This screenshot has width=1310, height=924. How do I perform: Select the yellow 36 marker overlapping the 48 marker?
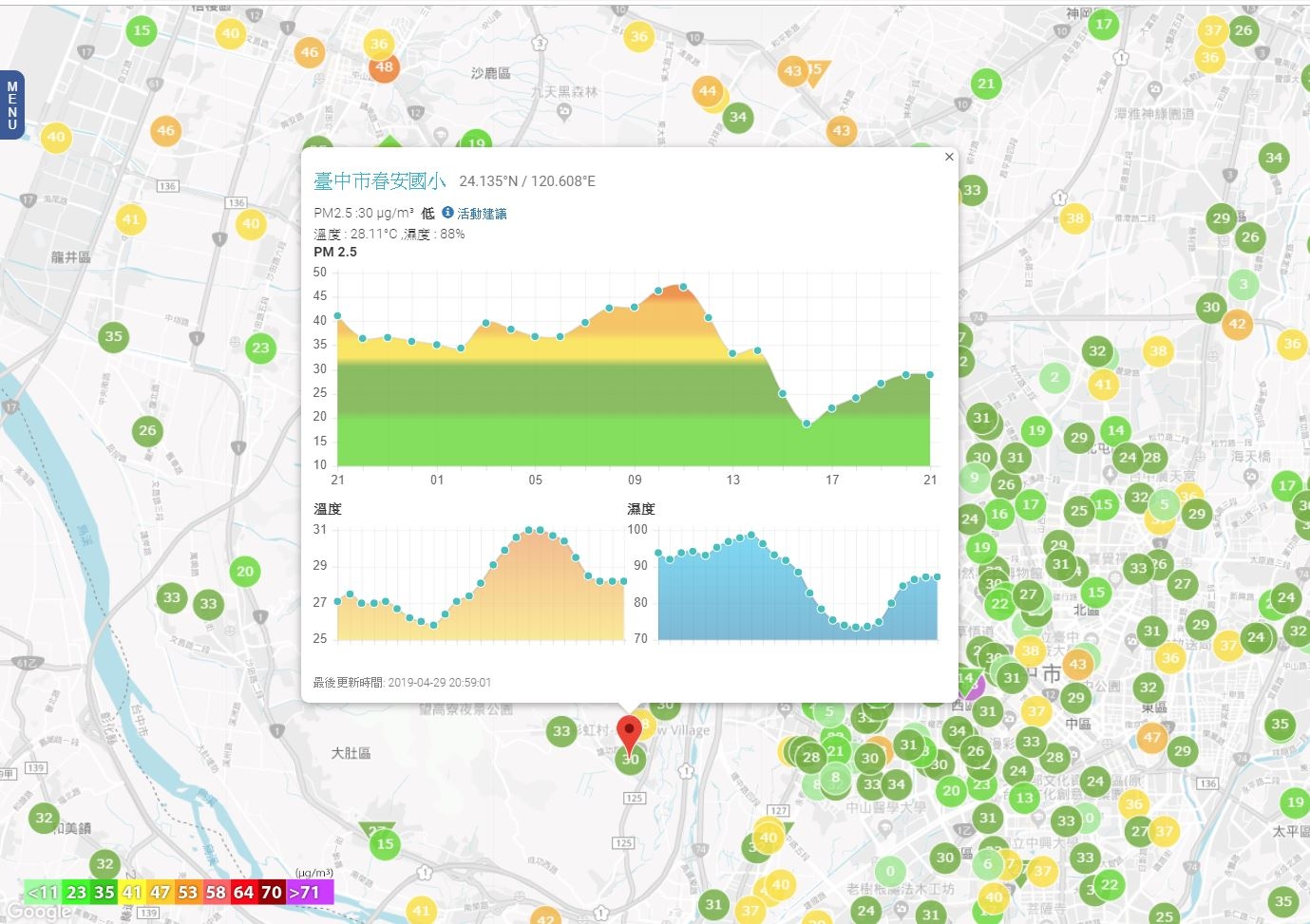[379, 44]
